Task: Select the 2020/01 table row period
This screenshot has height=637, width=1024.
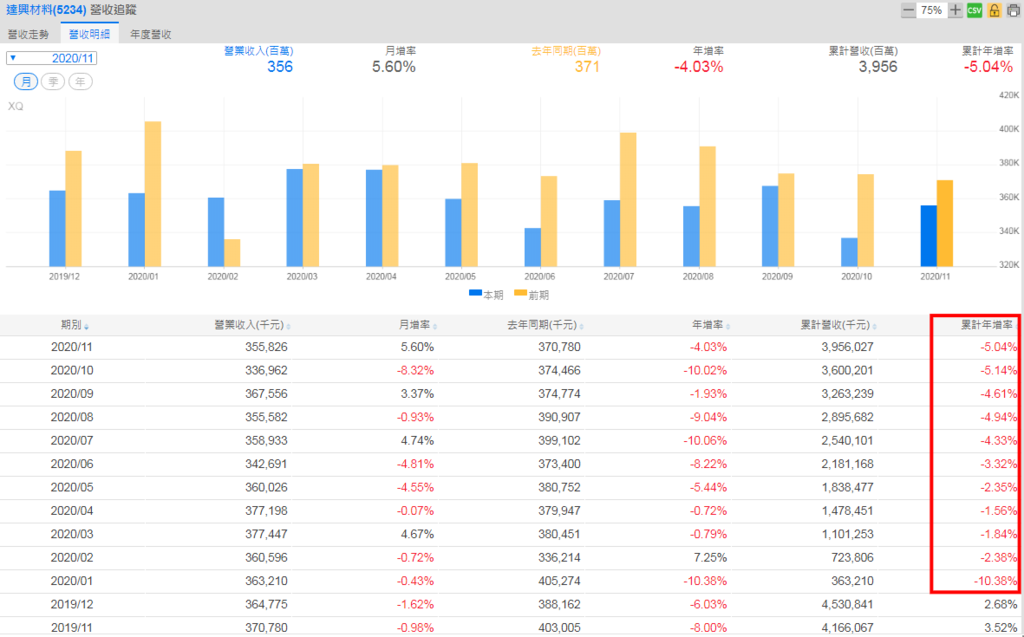Action: [72, 581]
